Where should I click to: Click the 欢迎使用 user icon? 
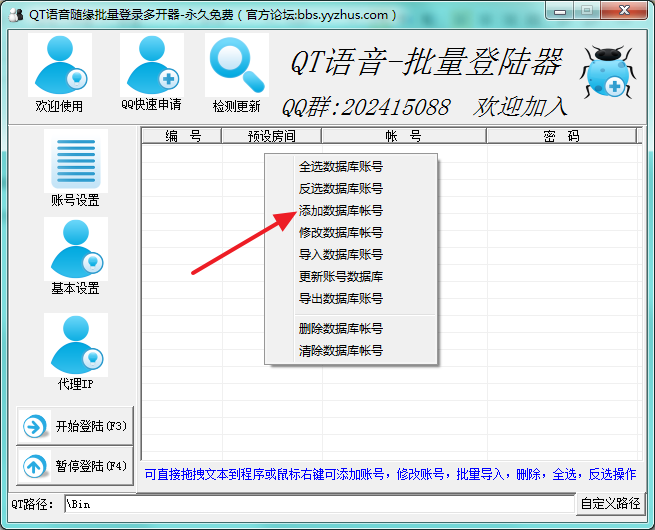(x=59, y=66)
